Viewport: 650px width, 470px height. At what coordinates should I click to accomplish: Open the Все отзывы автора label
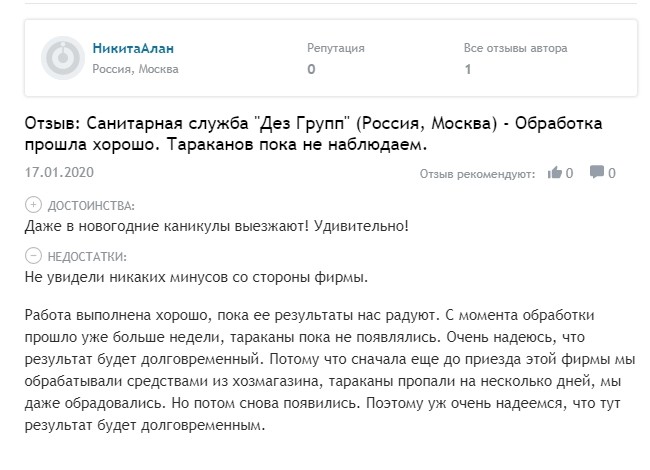515,48
